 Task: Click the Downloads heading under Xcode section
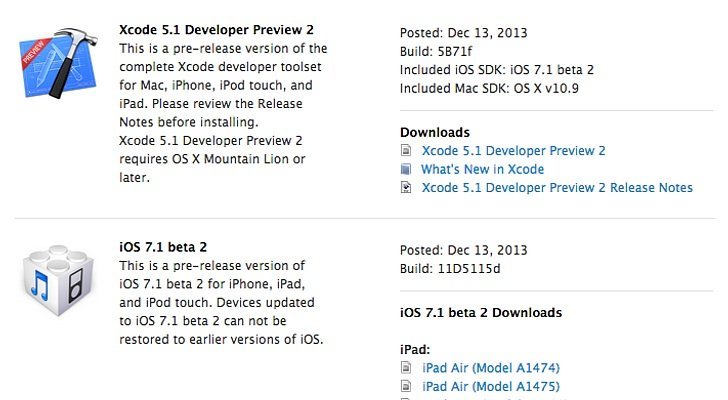(435, 132)
